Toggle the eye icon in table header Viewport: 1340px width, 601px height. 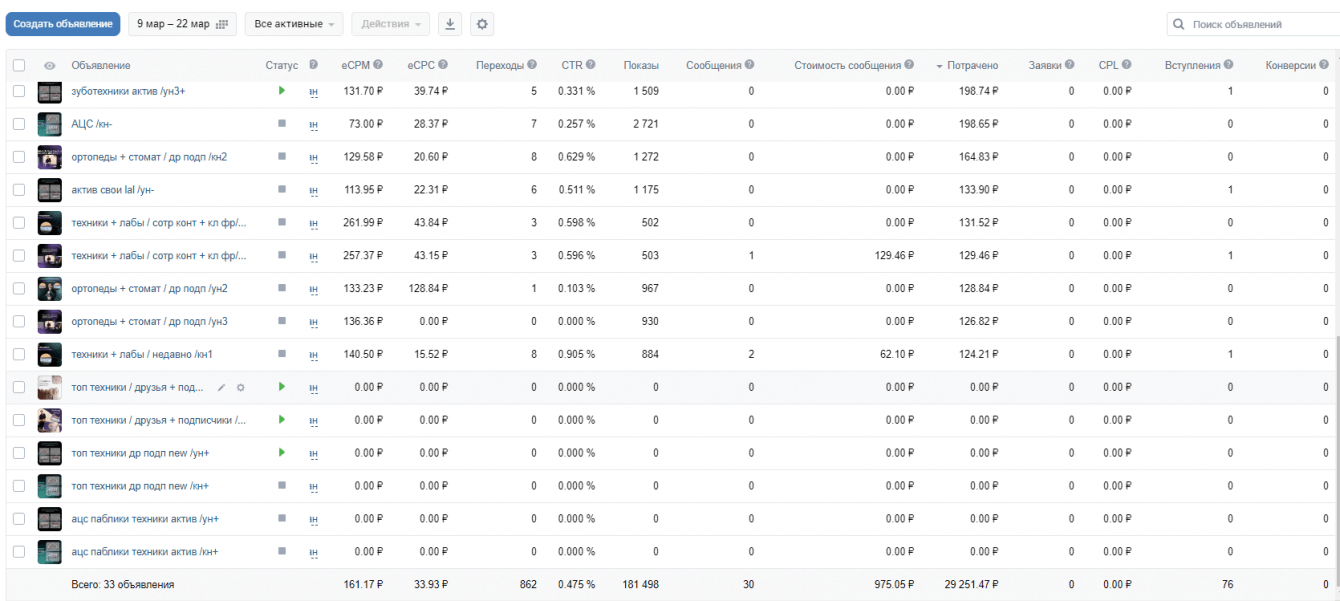click(50, 65)
